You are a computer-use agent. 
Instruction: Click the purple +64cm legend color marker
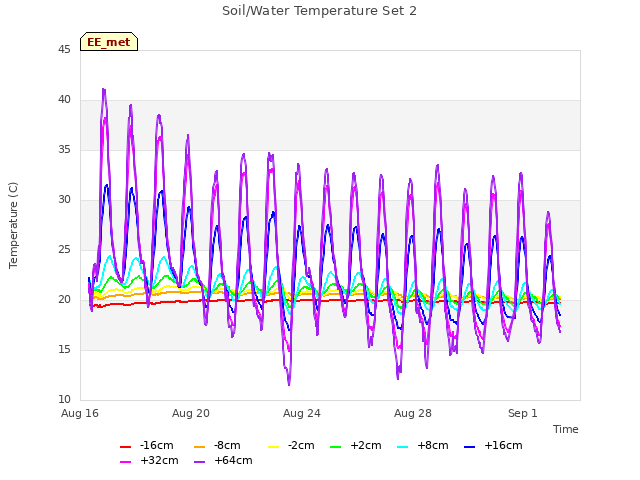pyautogui.click(x=199, y=462)
